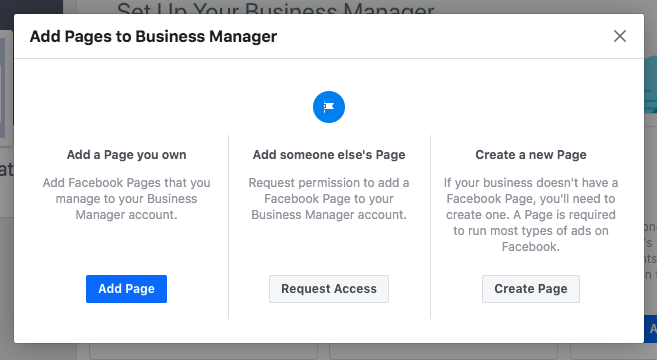This screenshot has width=657, height=360.
Task: Select the 'Add a Page you own' heading
Action: click(x=127, y=155)
